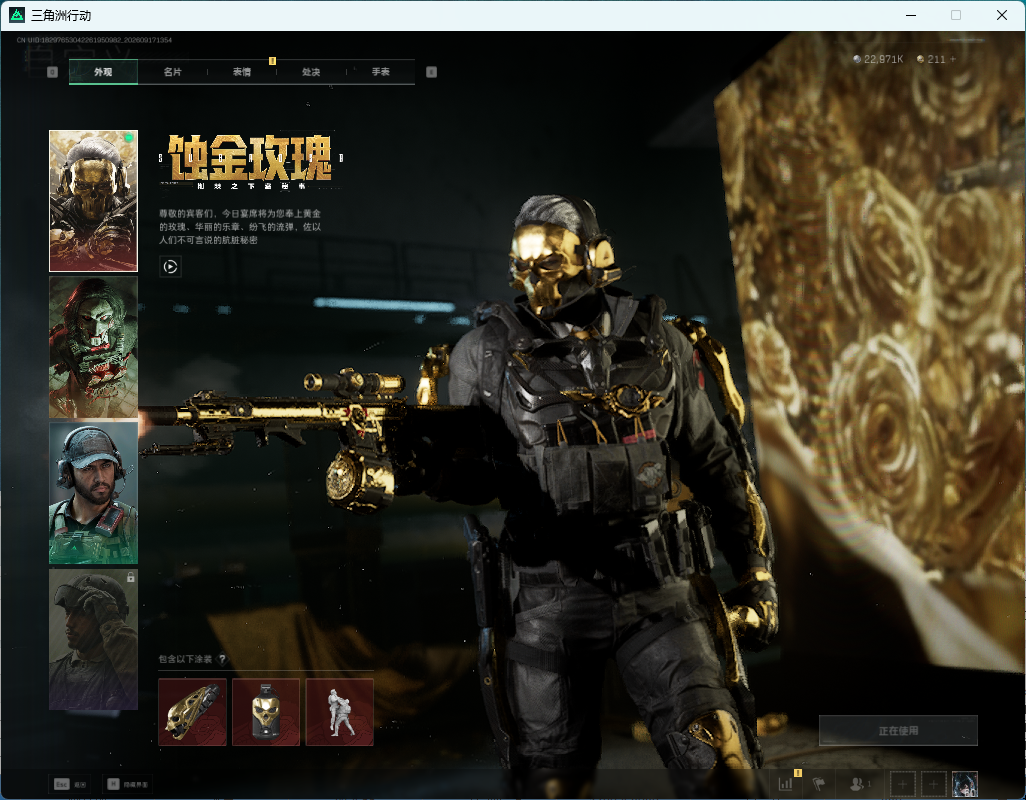View the gold skull canister charm item
This screenshot has width=1026, height=800.
(266, 712)
